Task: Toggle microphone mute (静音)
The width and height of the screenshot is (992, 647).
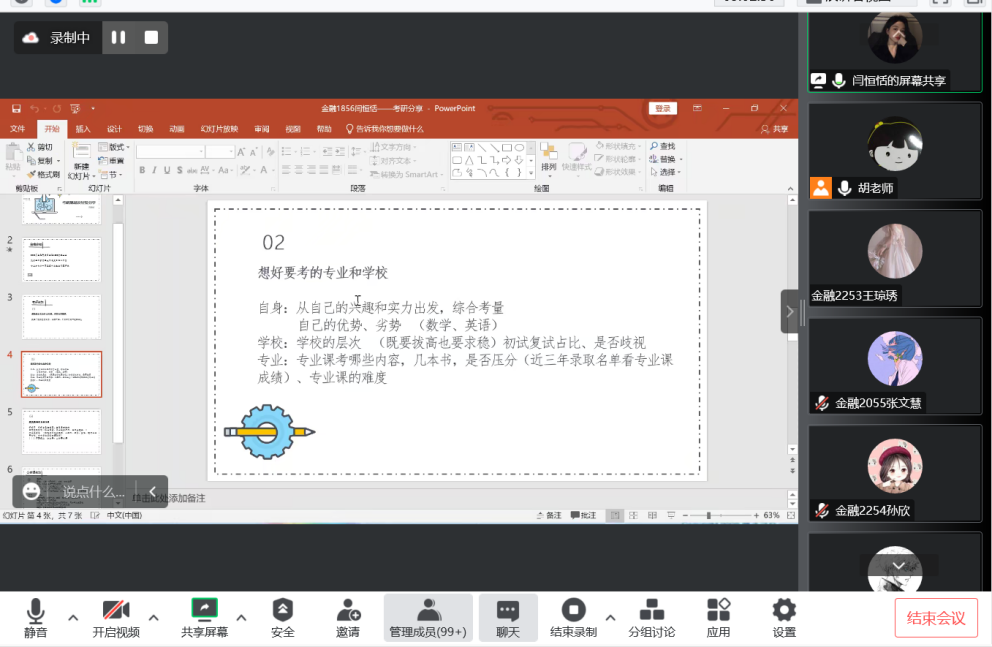Action: pyautogui.click(x=36, y=610)
